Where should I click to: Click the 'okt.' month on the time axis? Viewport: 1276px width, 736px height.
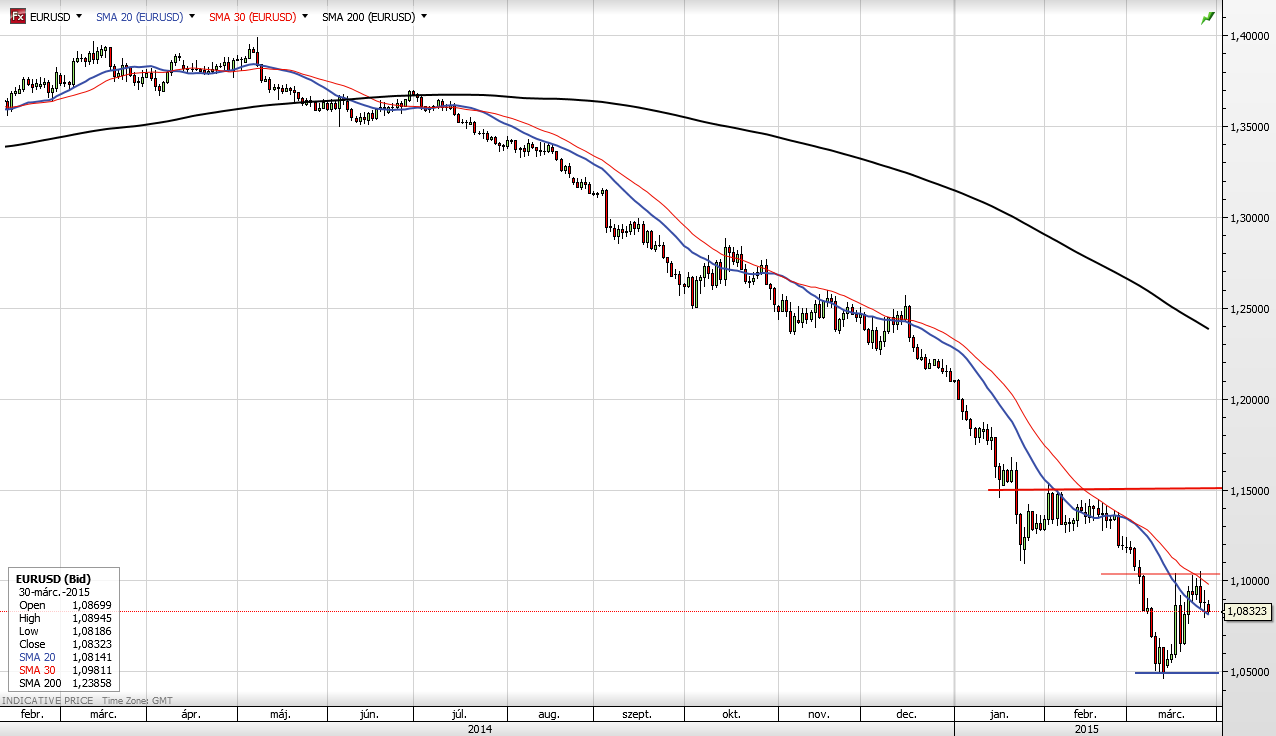coord(731,714)
